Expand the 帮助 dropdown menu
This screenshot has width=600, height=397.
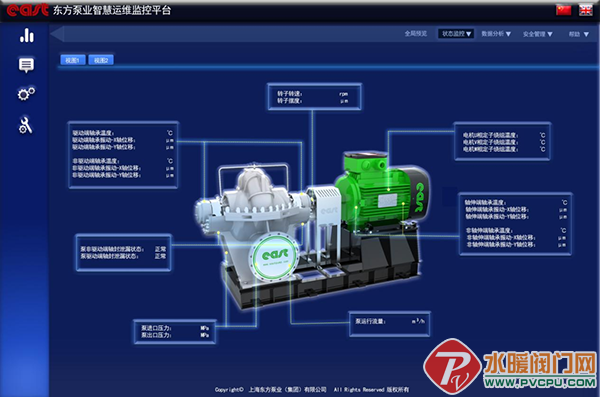click(x=579, y=34)
